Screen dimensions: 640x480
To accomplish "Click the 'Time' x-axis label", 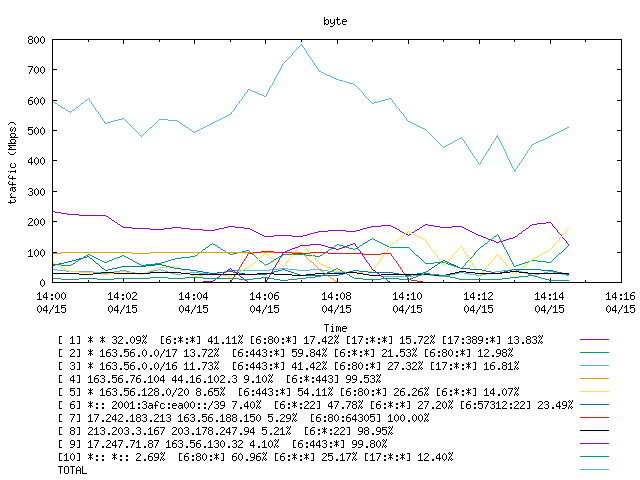I will [336, 328].
